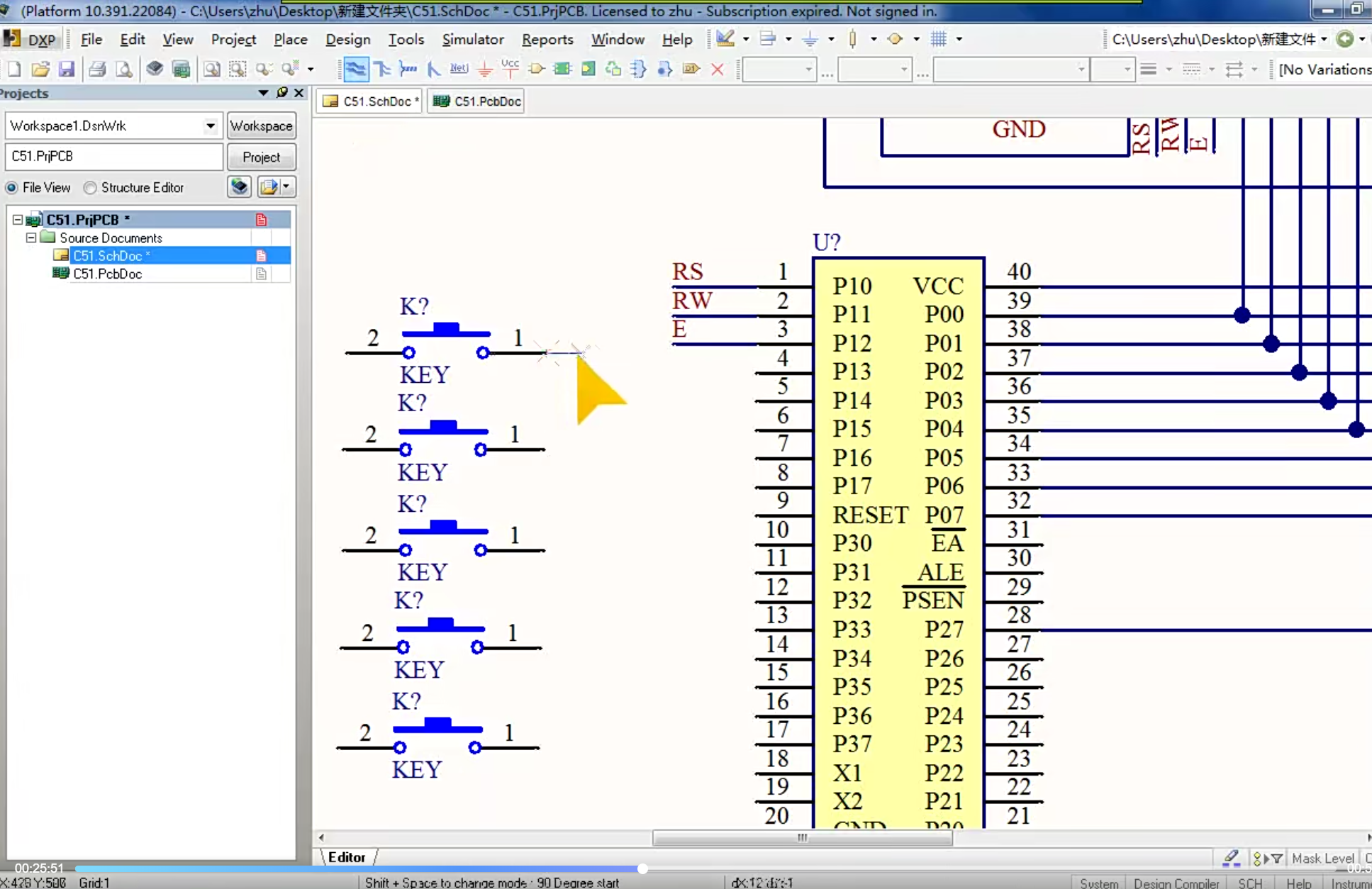1372x889 pixels.
Task: Click the Grids icon in utilities toolbar
Action: 939,39
